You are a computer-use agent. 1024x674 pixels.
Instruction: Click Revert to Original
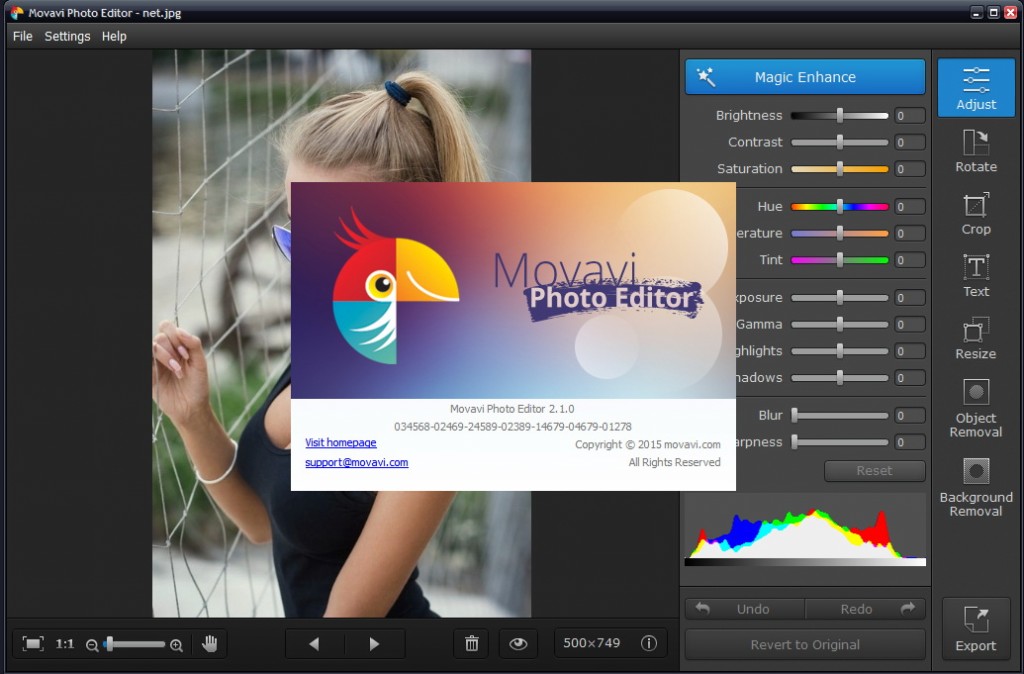pos(805,645)
